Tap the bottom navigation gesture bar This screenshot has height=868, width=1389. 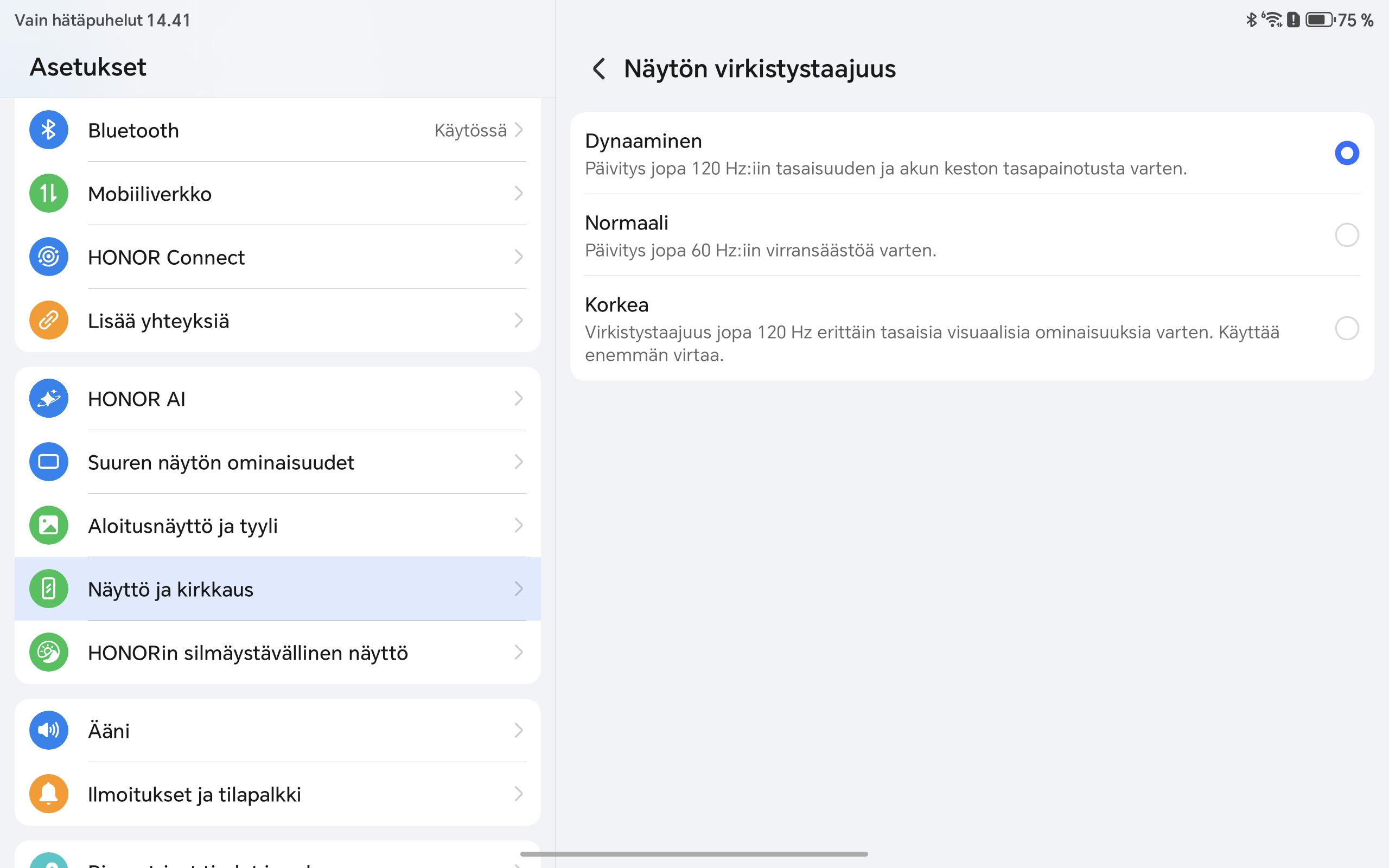[x=694, y=854]
